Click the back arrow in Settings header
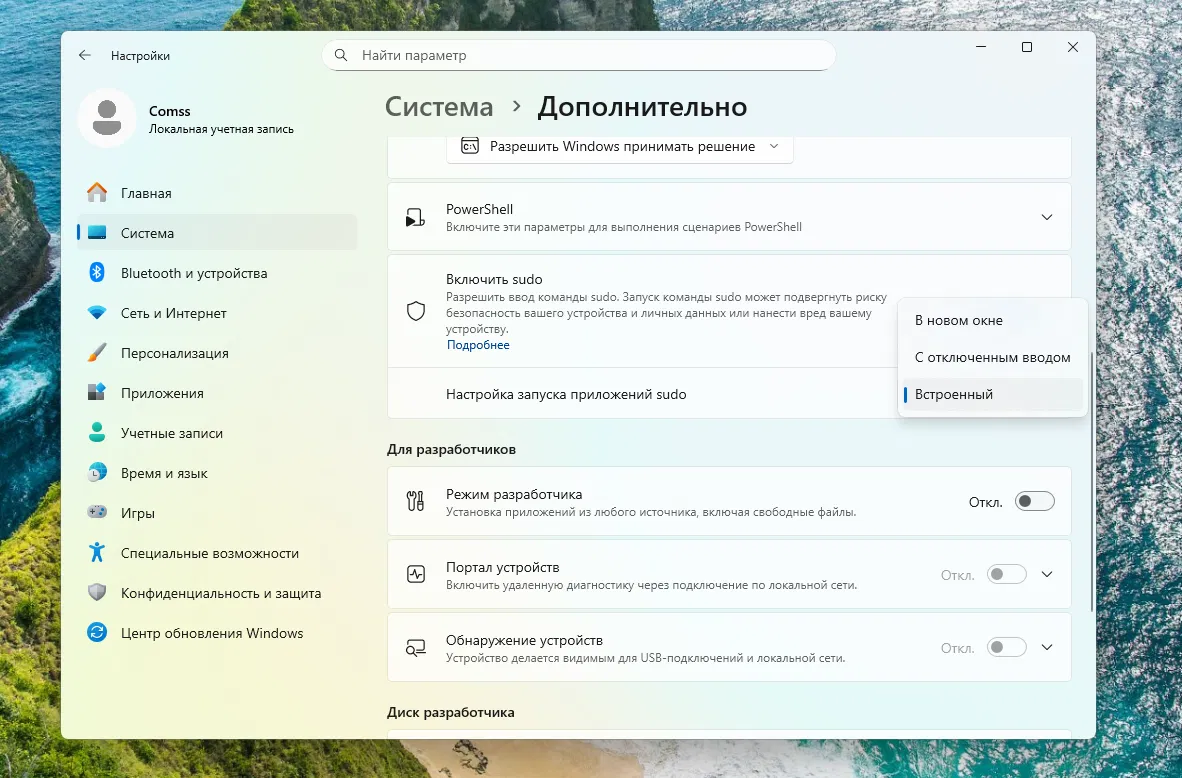Image resolution: width=1182 pixels, height=778 pixels. click(x=84, y=55)
